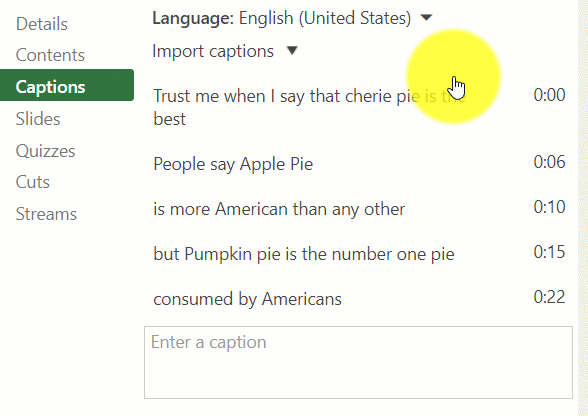Go to the Slides section

click(38, 119)
